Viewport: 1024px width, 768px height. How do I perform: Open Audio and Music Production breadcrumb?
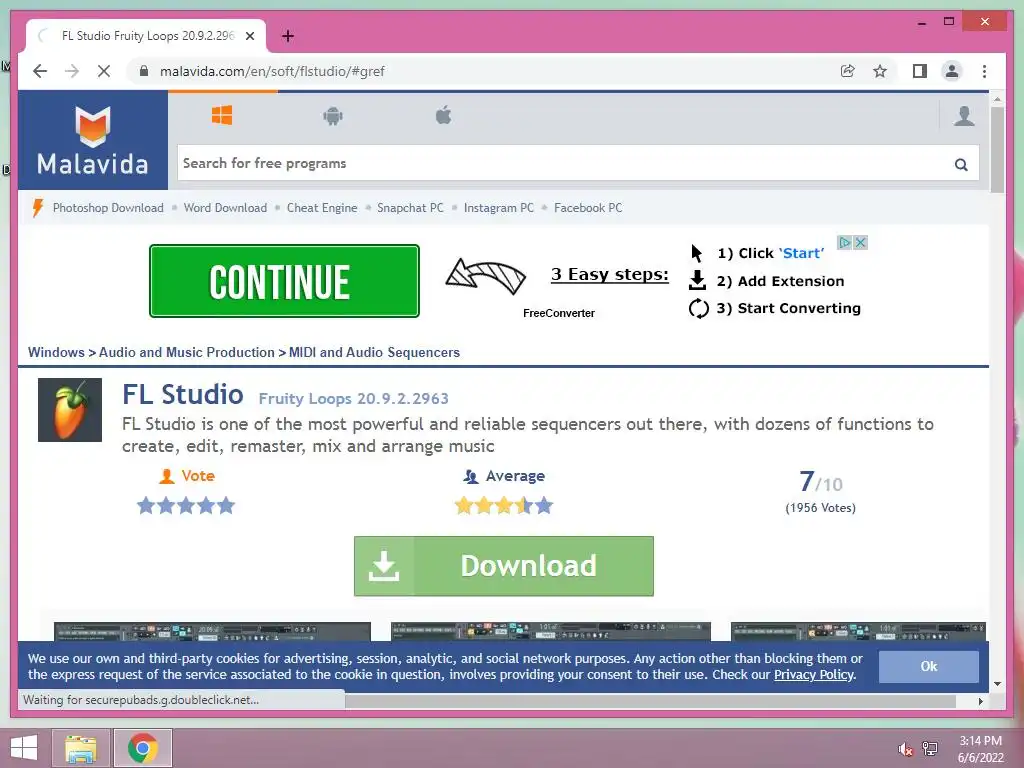click(187, 353)
